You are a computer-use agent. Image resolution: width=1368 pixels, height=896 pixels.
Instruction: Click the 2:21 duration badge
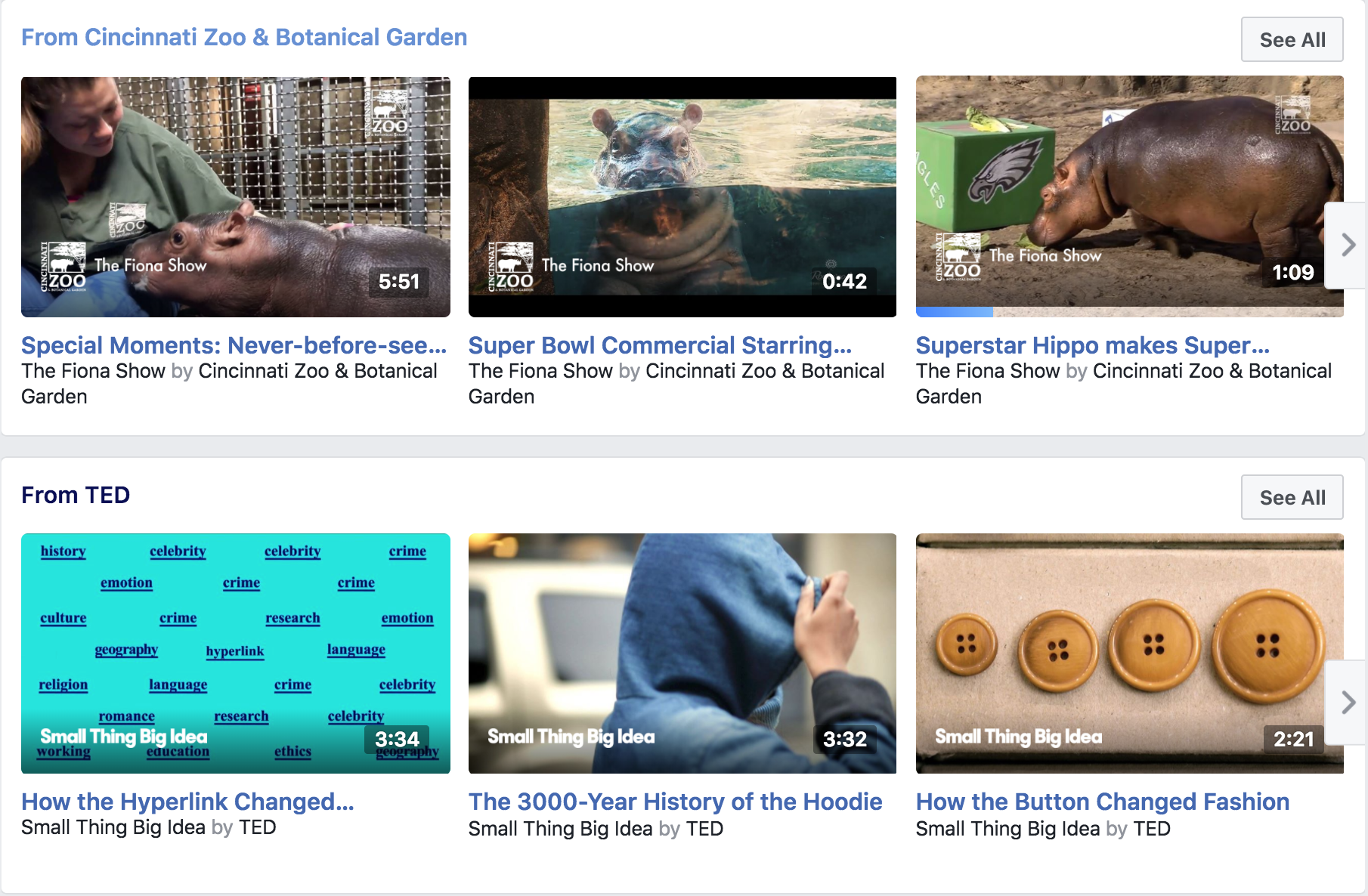click(1293, 739)
